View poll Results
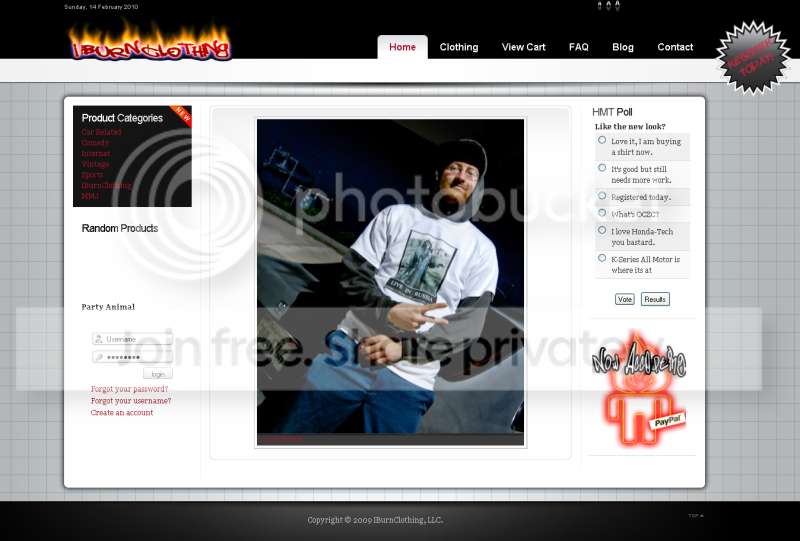The height and width of the screenshot is (541, 800). tap(655, 299)
